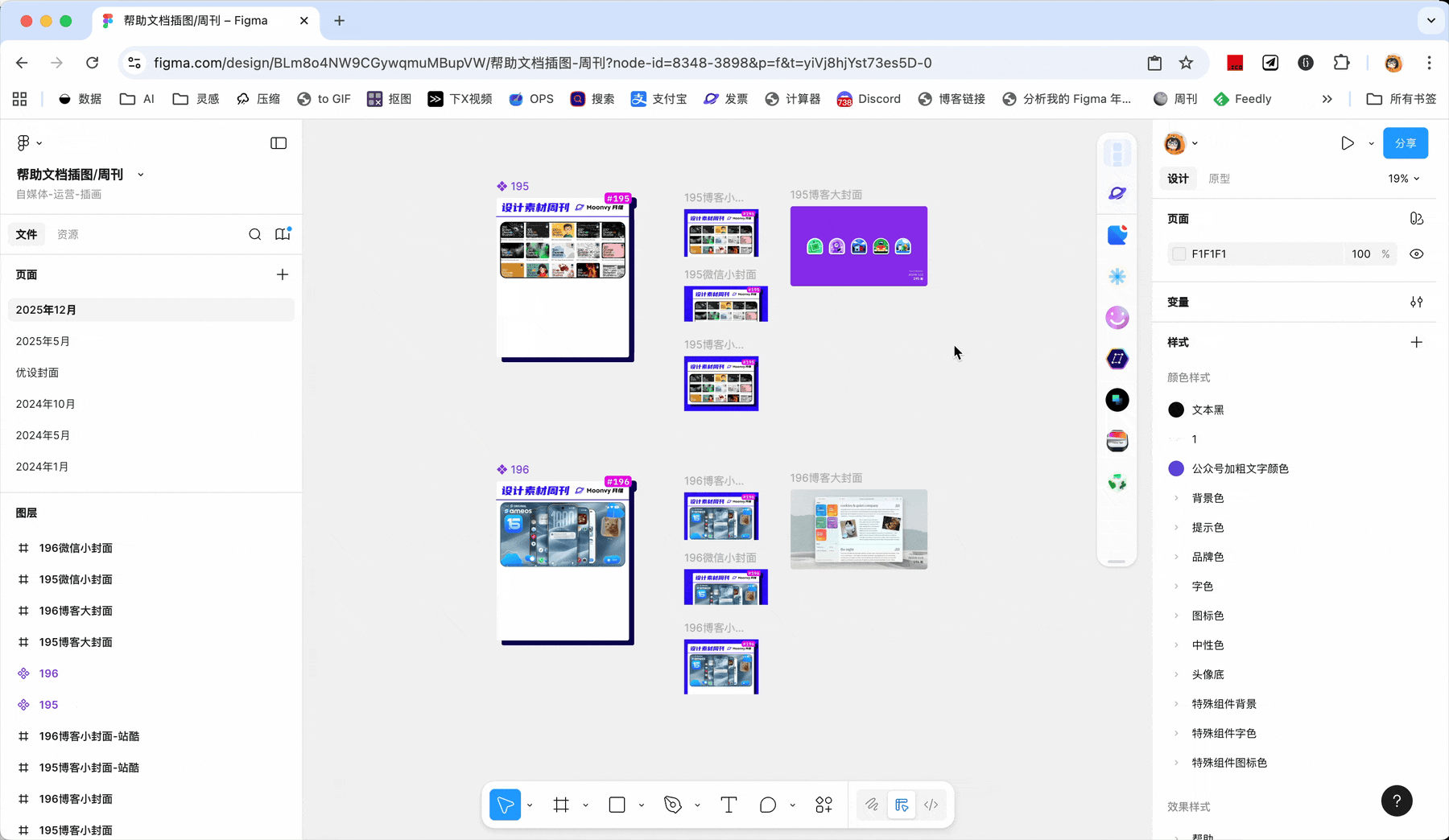Collapse the left sidebar panel
The width and height of the screenshot is (1449, 840).
tap(279, 143)
